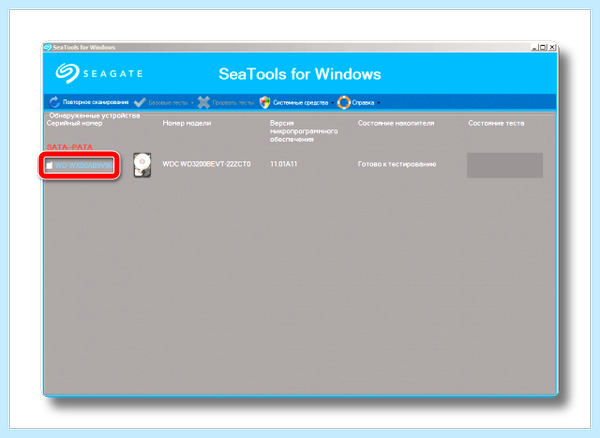The image size is (600, 438).
Task: Open the Справка menu label
Action: (x=363, y=103)
